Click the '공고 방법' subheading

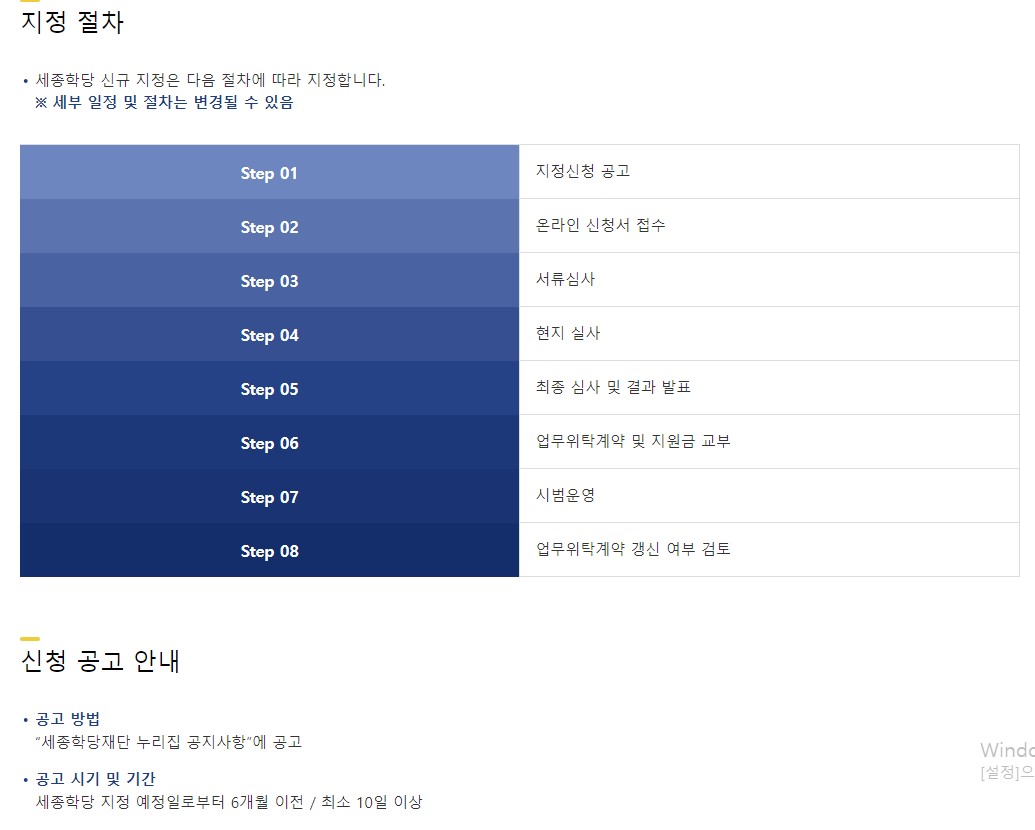tap(67, 719)
